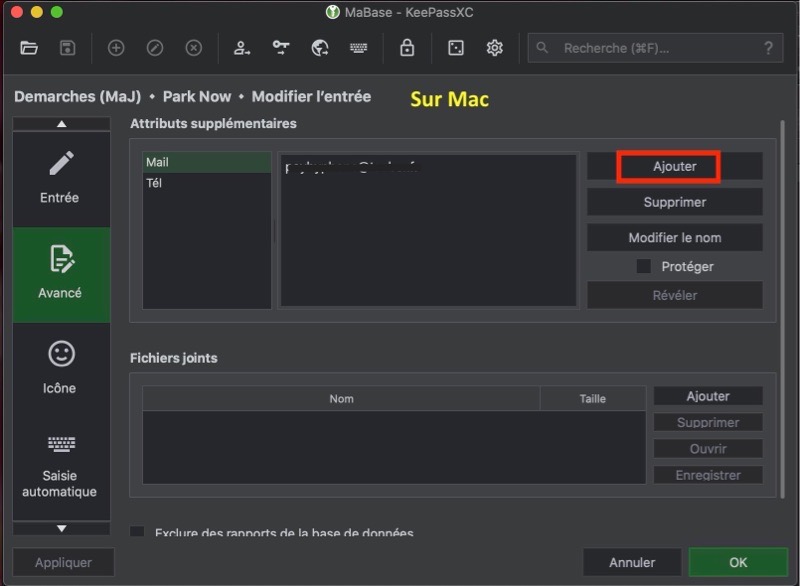Viewport: 800px width, 586px height.
Task: Open database via folder icon
Action: point(29,47)
